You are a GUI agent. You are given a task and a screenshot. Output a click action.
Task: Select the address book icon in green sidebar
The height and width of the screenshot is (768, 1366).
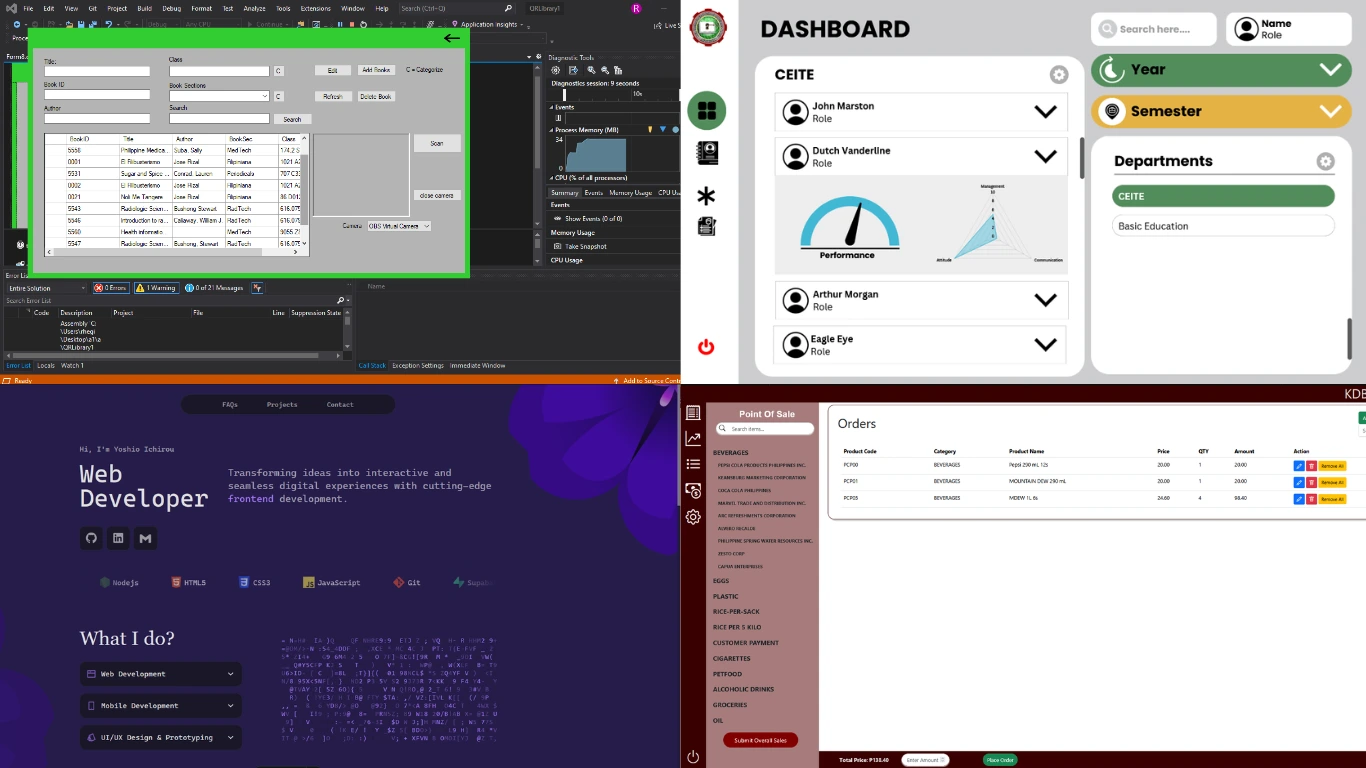click(707, 152)
